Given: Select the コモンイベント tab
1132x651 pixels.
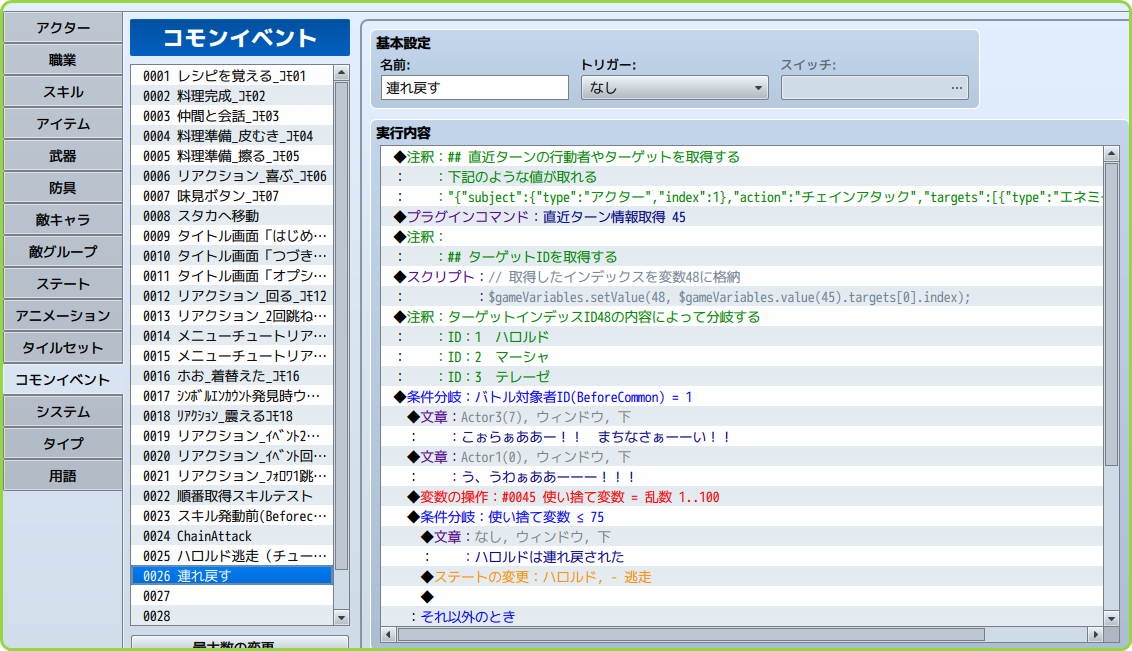Looking at the screenshot, I should pyautogui.click(x=63, y=380).
